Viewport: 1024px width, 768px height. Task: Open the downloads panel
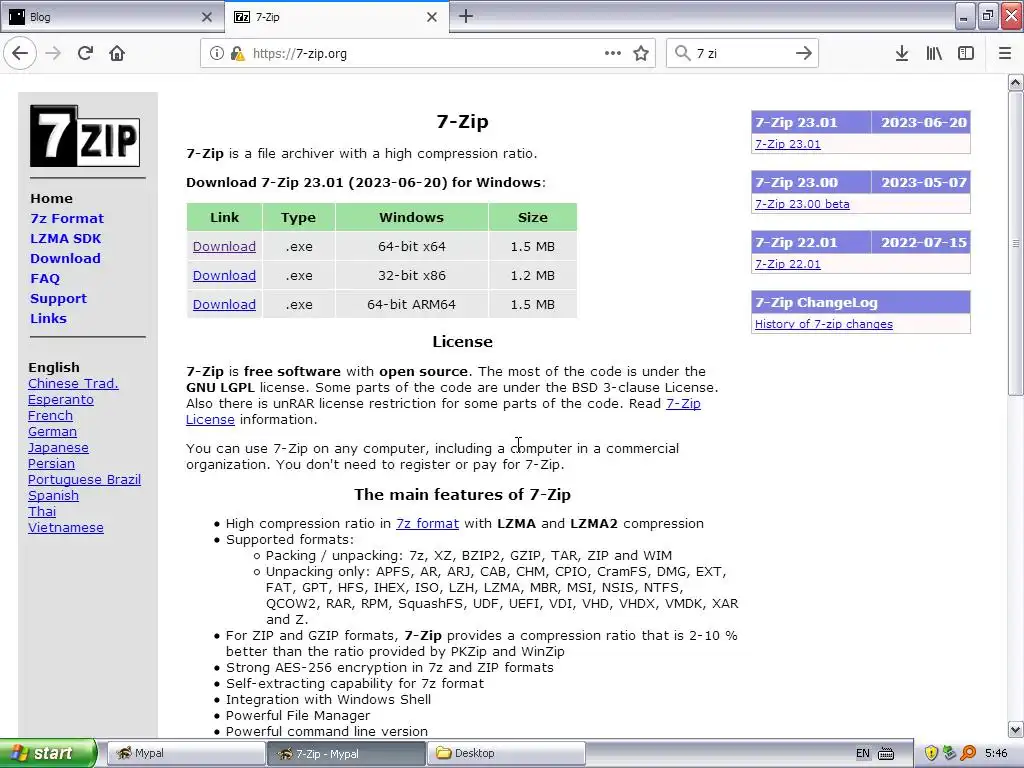(x=902, y=54)
